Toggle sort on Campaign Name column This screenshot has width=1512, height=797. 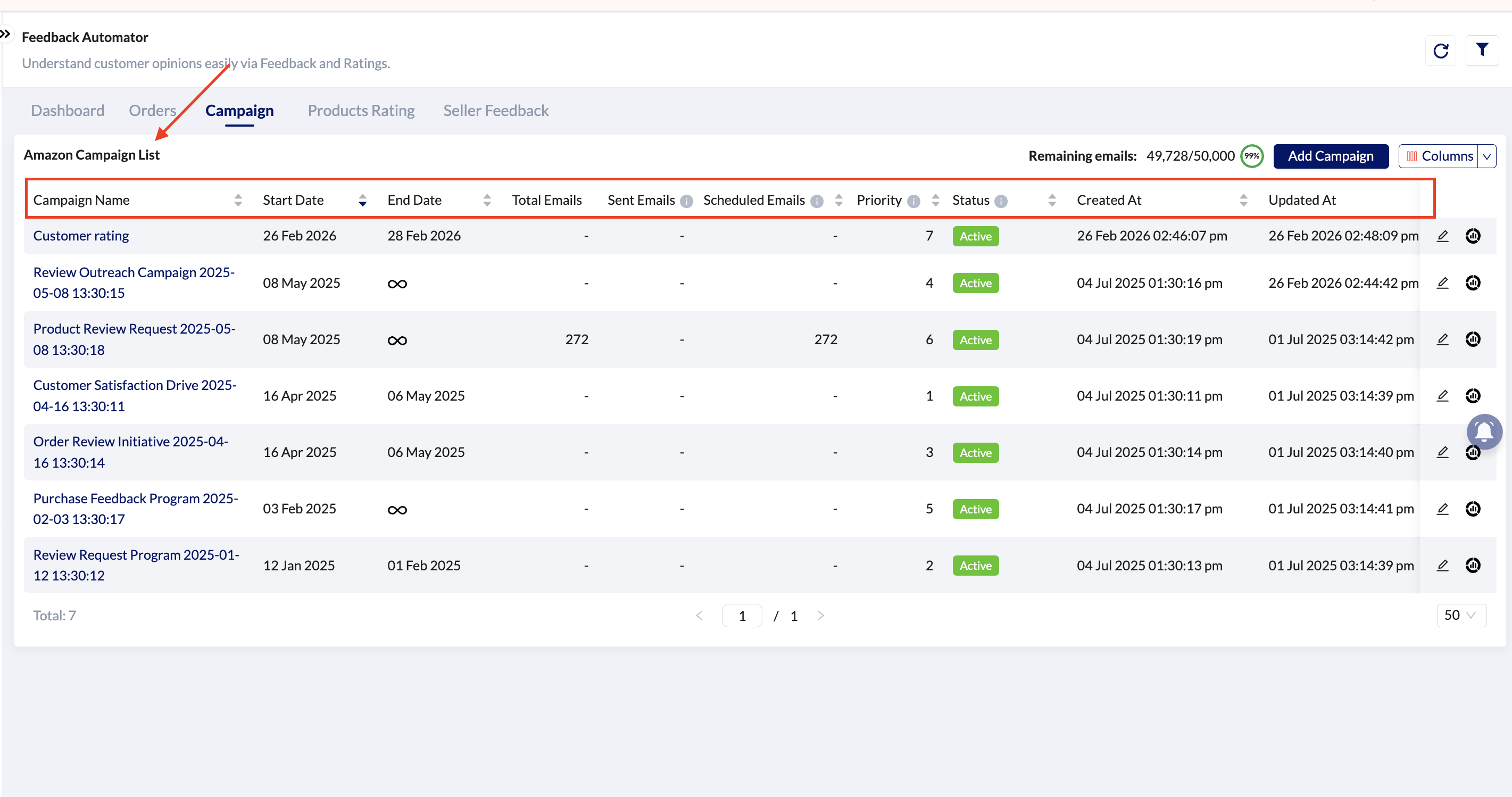[x=238, y=201]
